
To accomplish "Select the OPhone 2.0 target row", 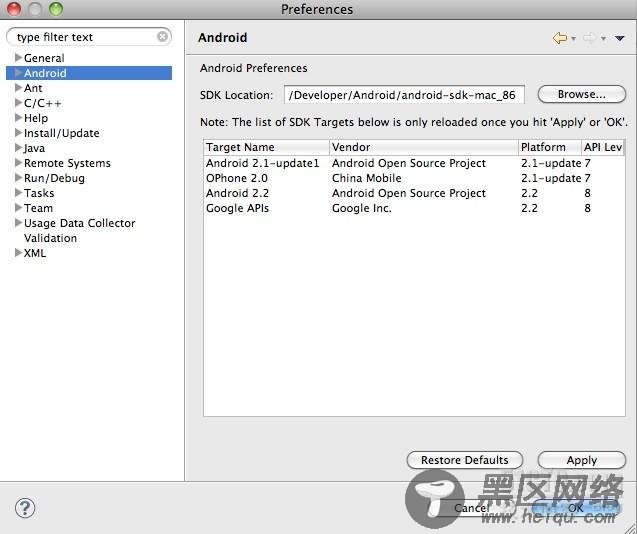I will pos(414,178).
